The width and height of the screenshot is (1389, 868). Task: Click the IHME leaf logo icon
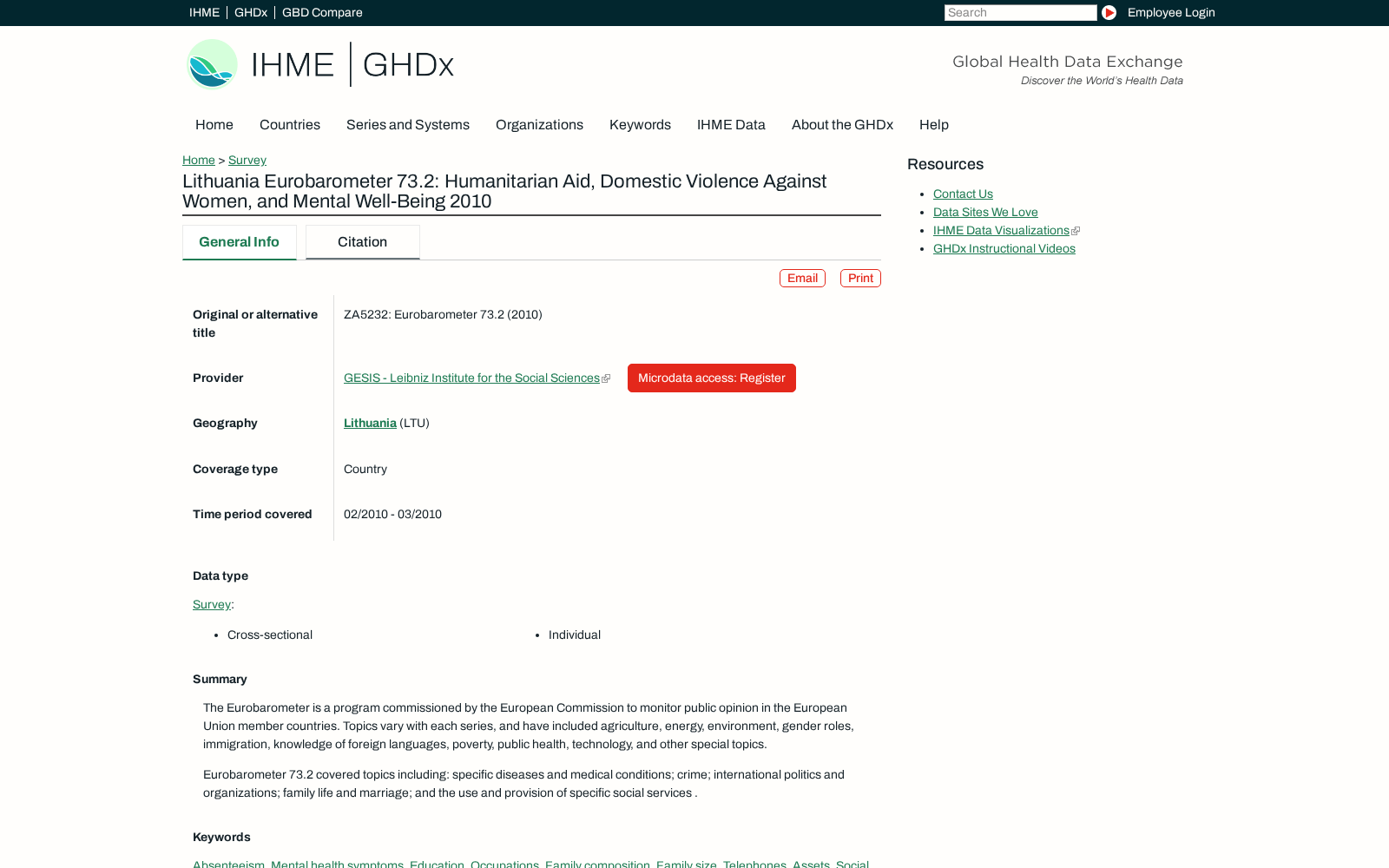pos(212,64)
